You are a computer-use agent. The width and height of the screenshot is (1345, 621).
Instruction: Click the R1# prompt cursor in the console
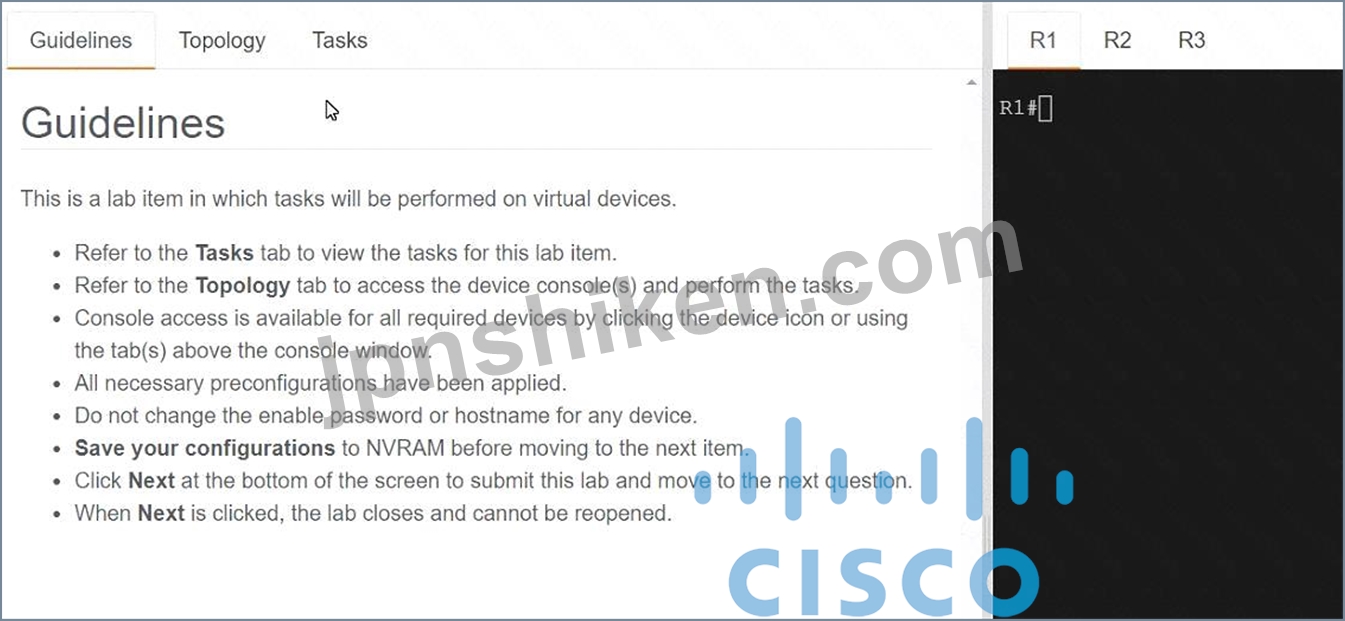tap(1045, 108)
